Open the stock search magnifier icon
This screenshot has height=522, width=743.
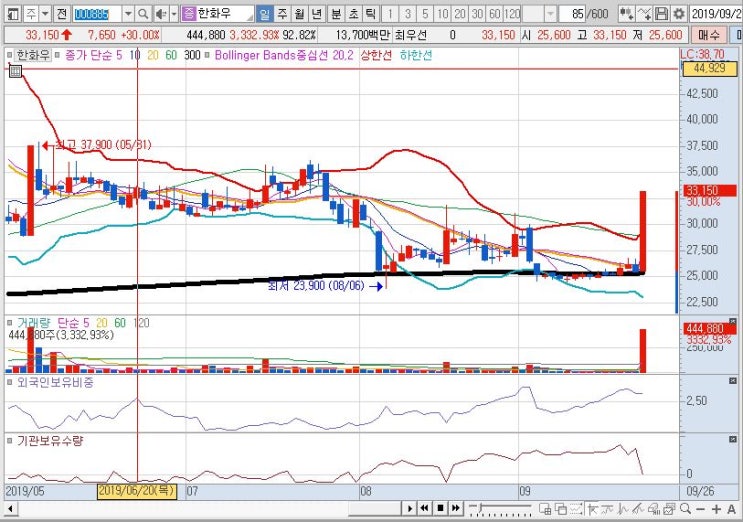pos(143,14)
